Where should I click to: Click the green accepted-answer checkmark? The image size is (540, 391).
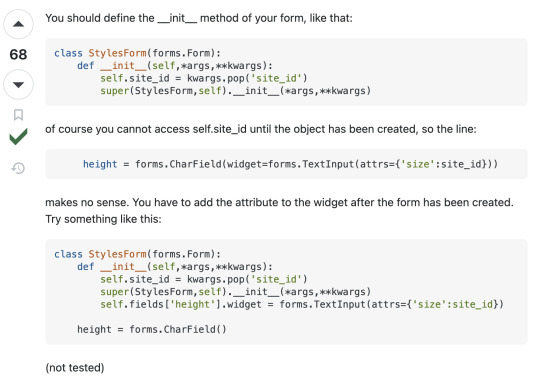18,137
